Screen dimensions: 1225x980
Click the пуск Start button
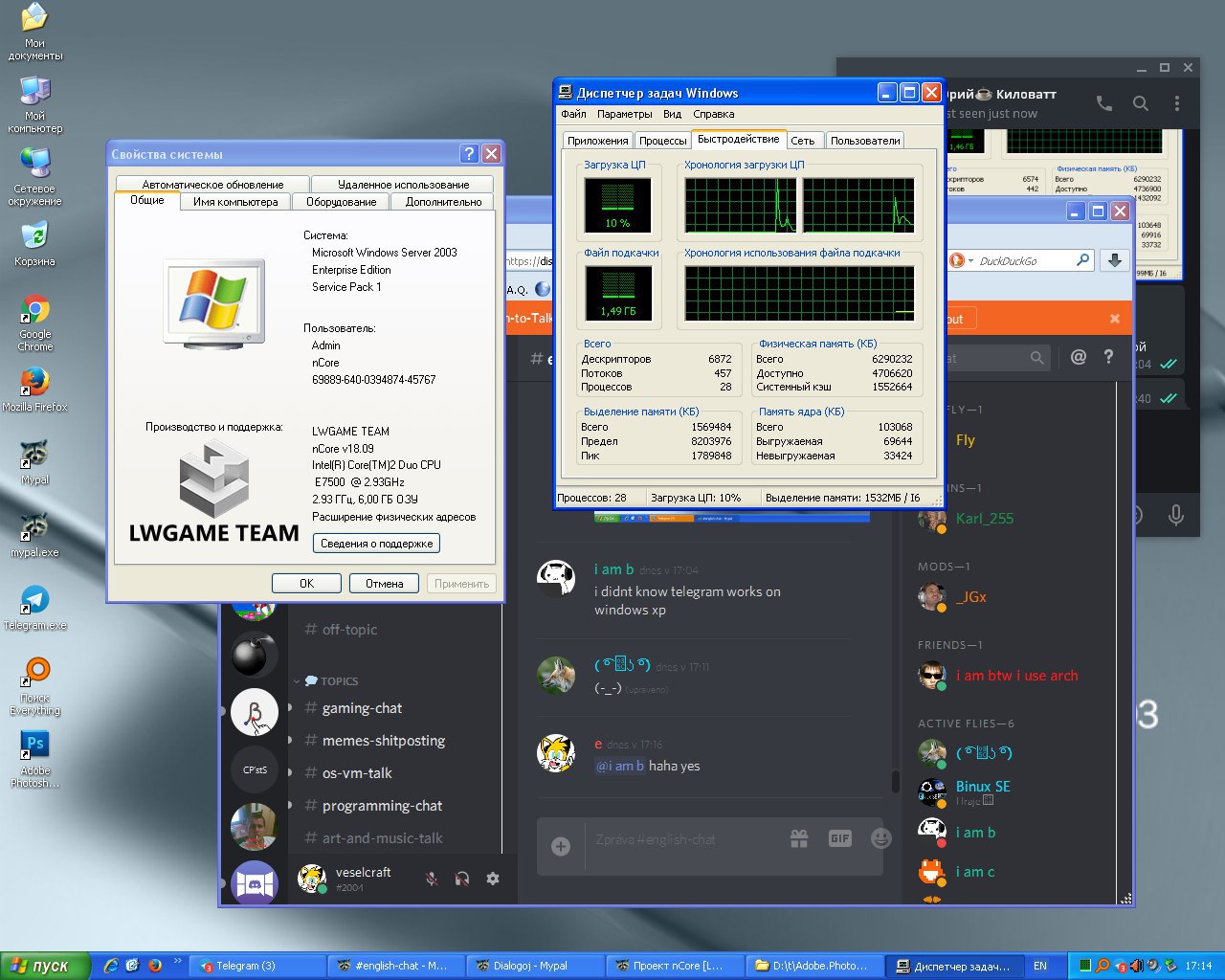pyautogui.click(x=45, y=966)
